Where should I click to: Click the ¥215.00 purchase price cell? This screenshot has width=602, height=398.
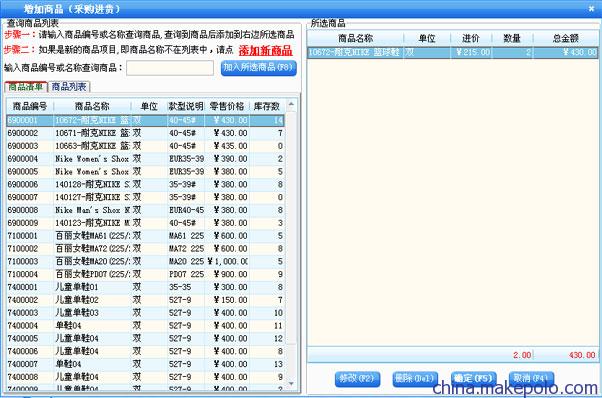pos(471,52)
